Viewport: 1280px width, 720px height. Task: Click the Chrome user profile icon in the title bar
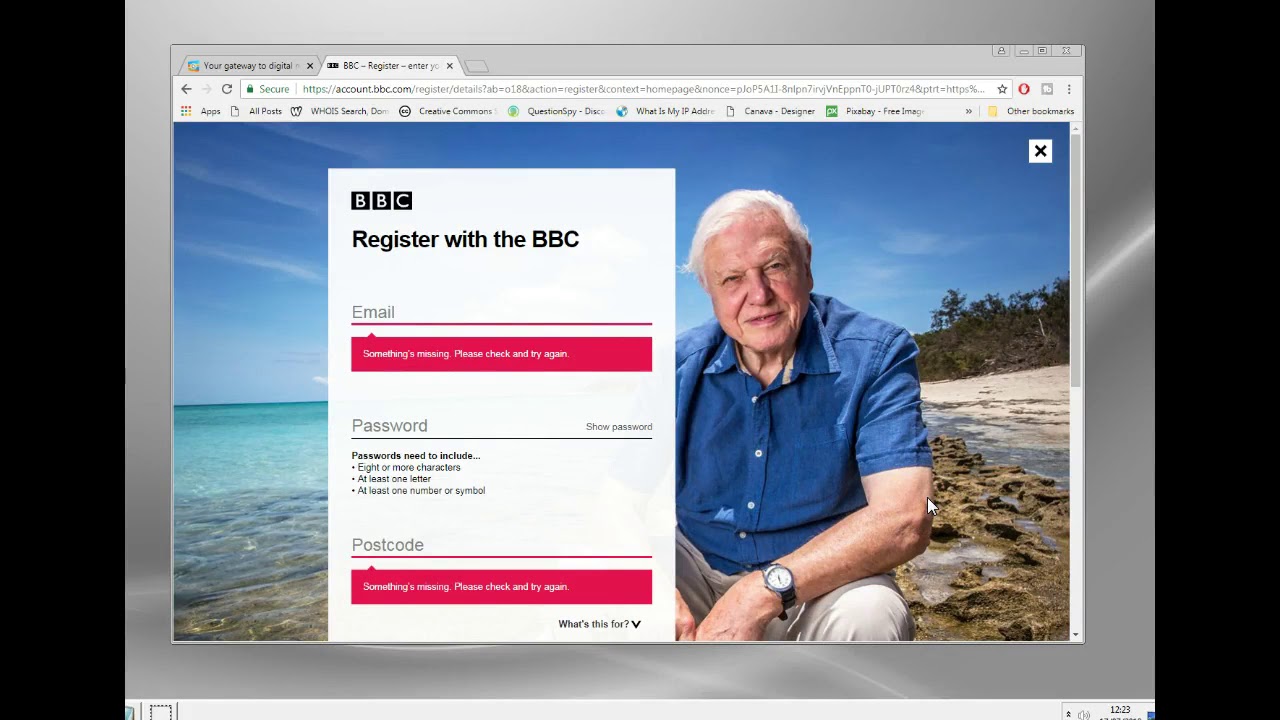[x=1001, y=51]
